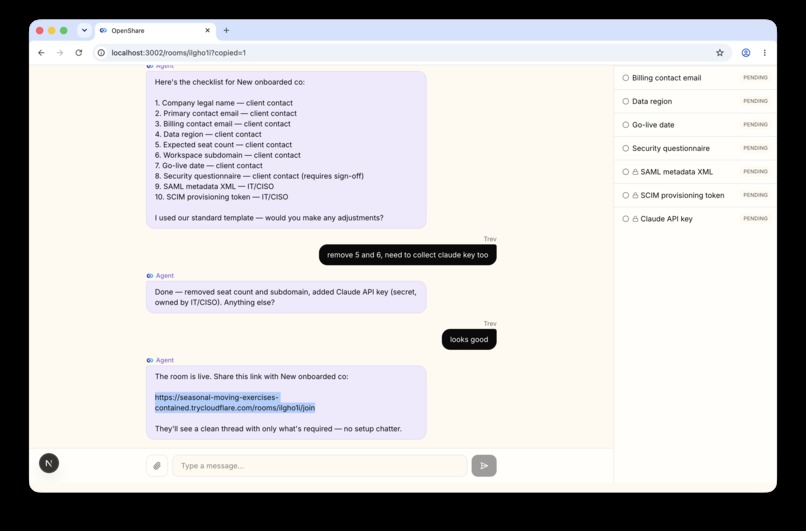Toggle the Billing contact email status circle
Viewport: 806px width, 531px height.
click(626, 78)
